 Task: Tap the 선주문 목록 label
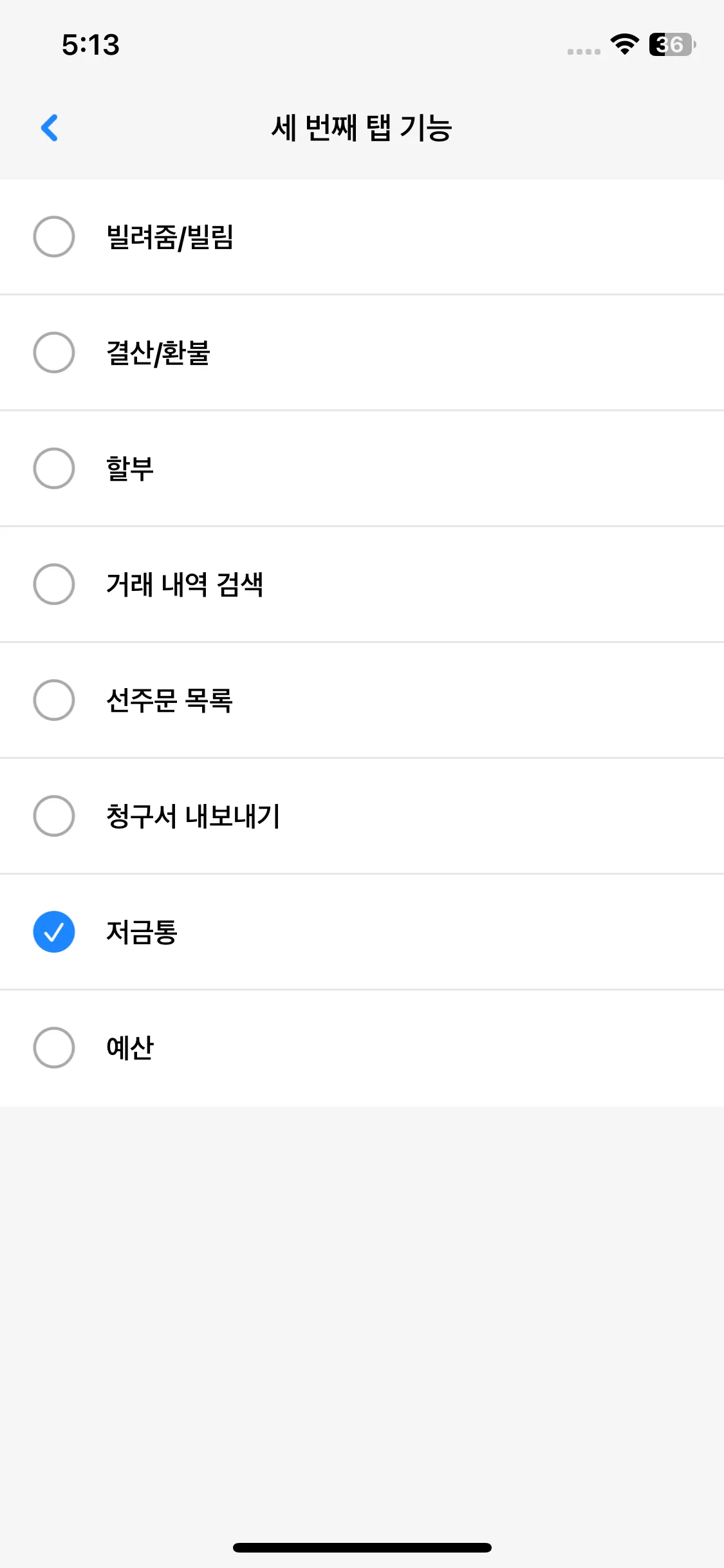[169, 700]
